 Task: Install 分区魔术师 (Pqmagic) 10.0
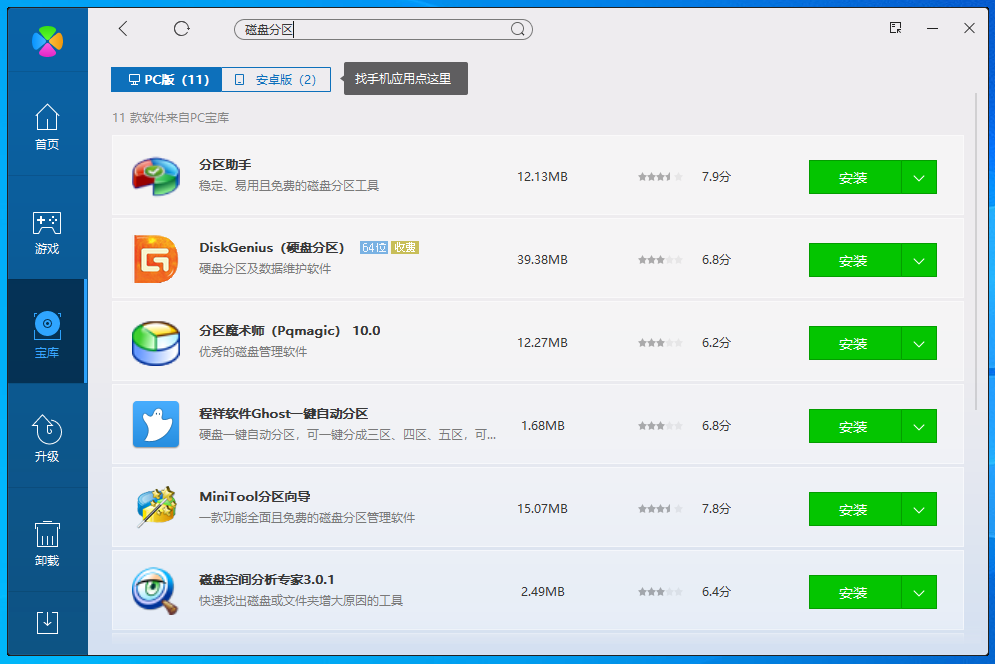[855, 343]
